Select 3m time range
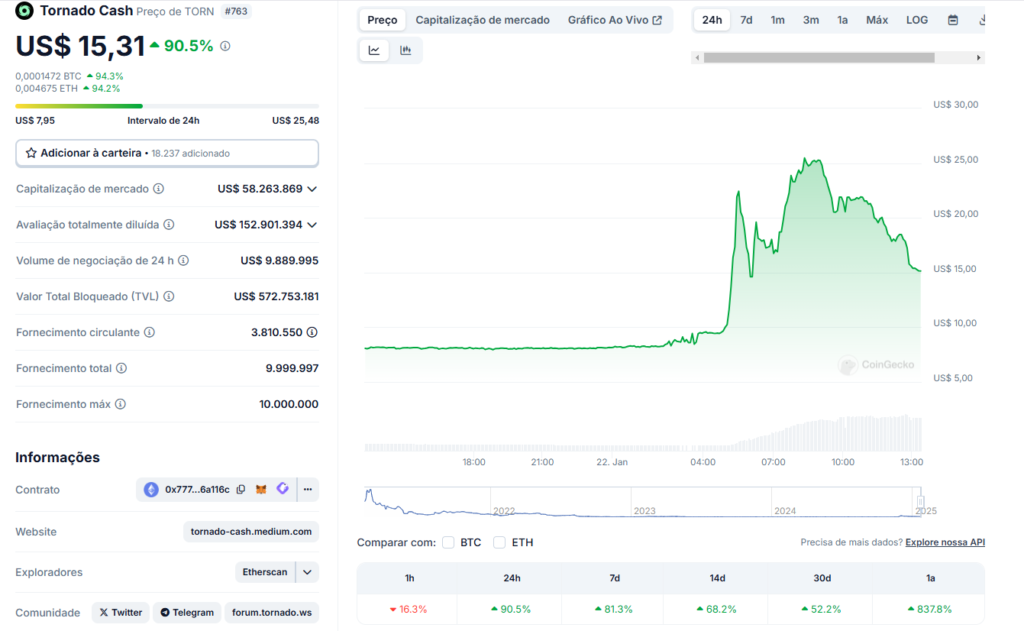 pyautogui.click(x=810, y=20)
